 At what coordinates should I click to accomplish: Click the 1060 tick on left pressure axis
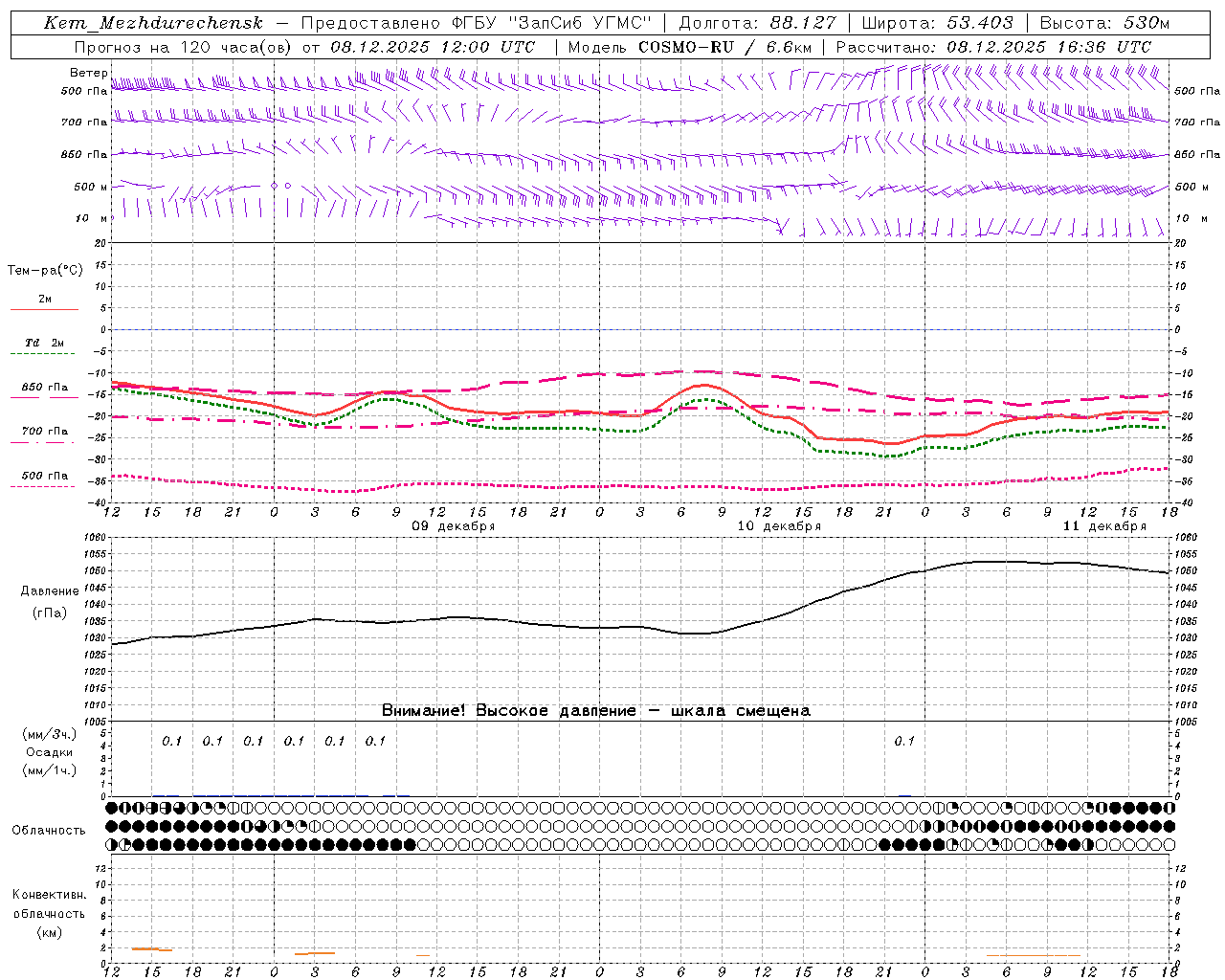94,538
